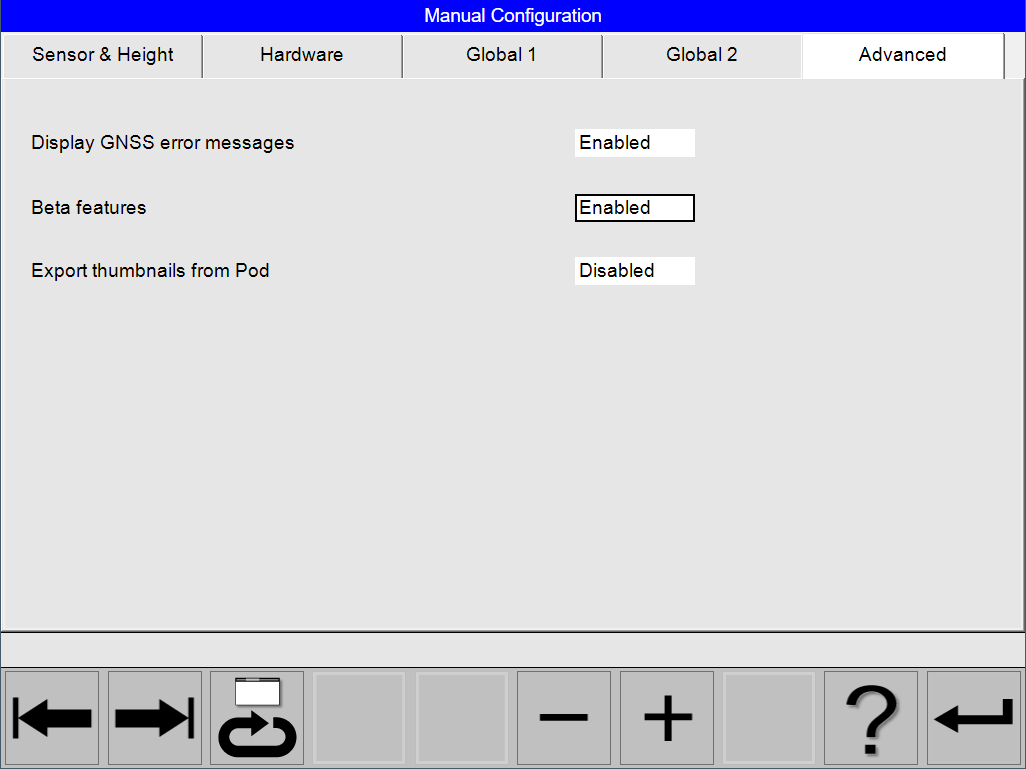Click the Advanced tab label

point(901,55)
